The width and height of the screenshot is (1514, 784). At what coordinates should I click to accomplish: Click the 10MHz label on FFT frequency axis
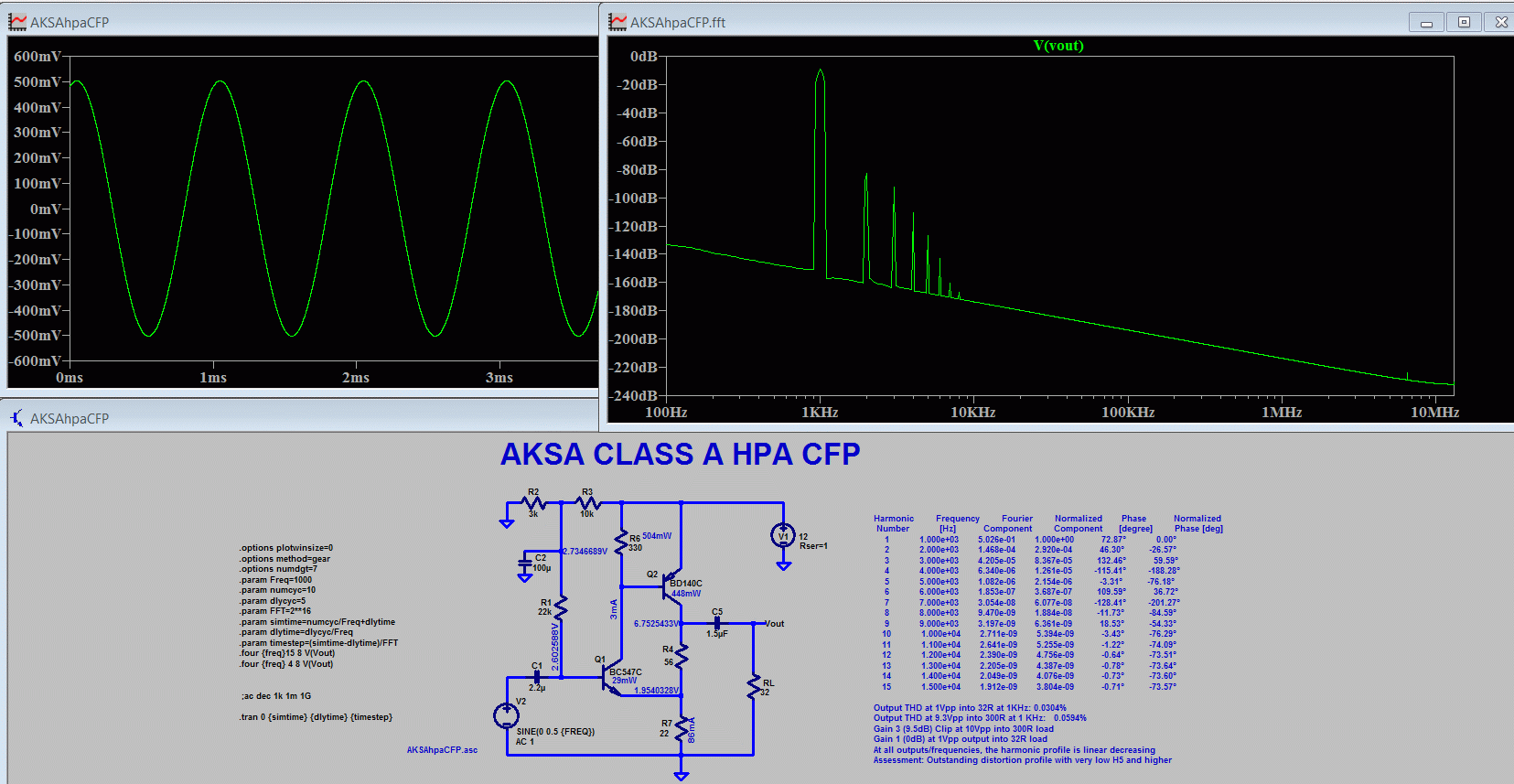pos(1434,413)
